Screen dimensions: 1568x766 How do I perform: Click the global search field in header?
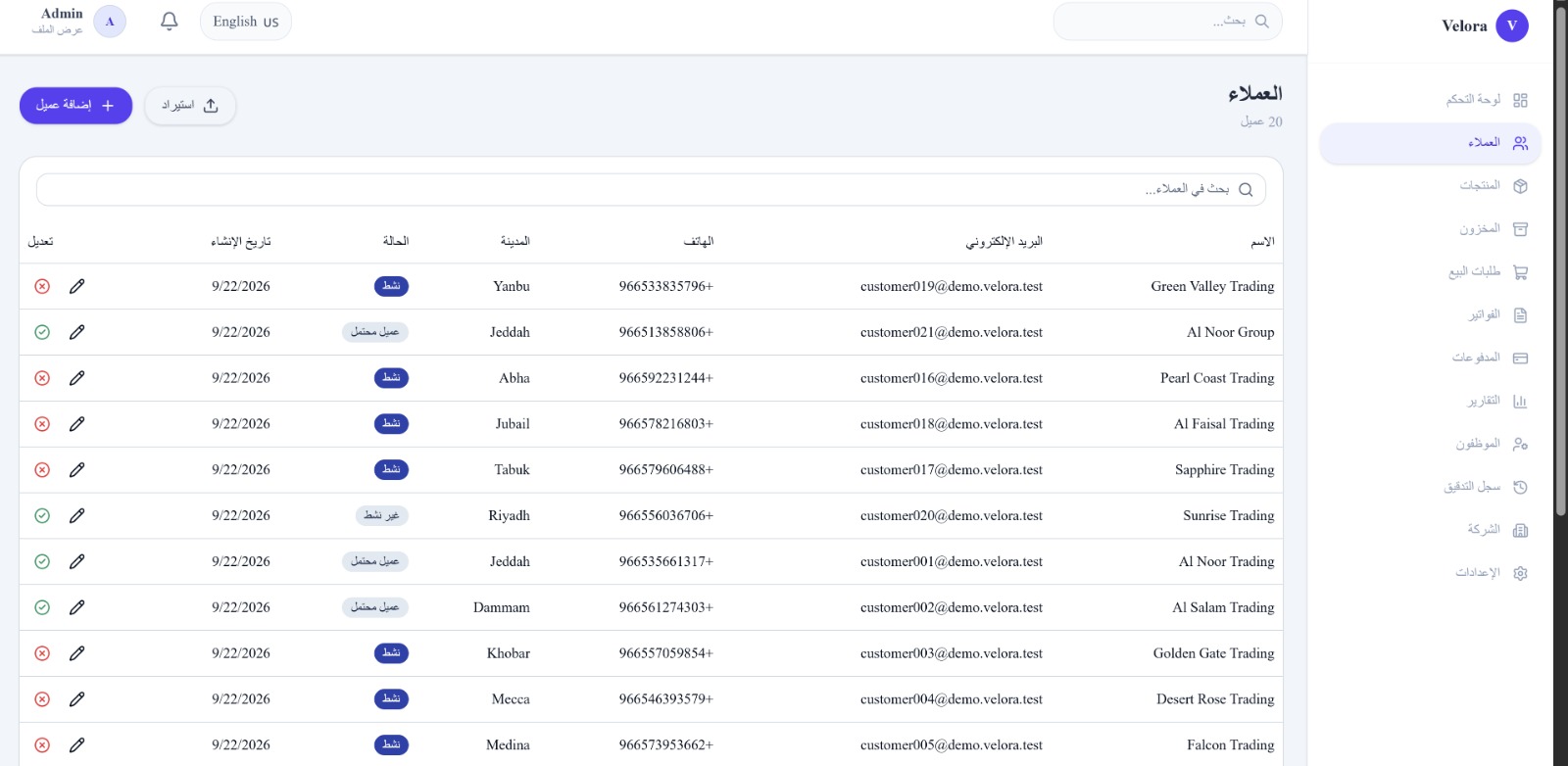point(1167,22)
